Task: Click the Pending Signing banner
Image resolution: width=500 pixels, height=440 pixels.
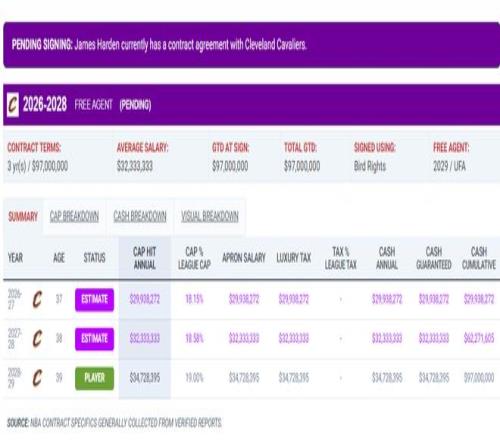Action: (x=252, y=45)
